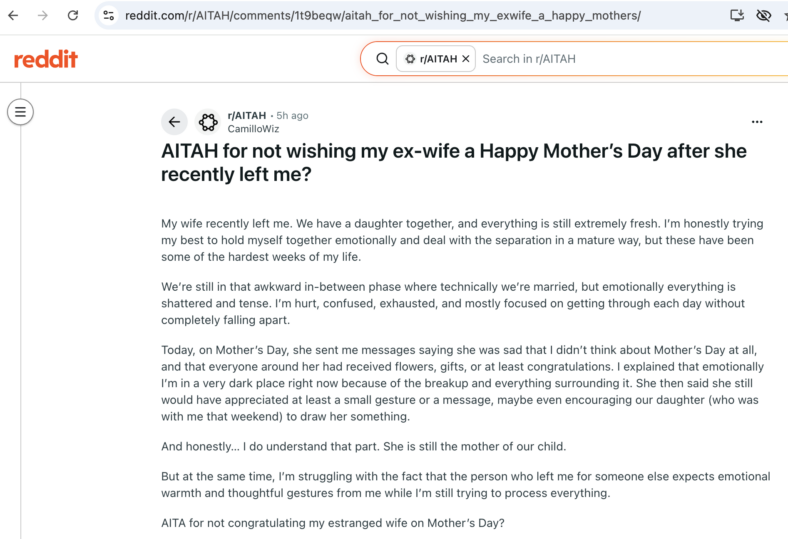Remove the r/AITAH search filter chip
Viewport: 788px width, 539px height.
[x=466, y=59]
